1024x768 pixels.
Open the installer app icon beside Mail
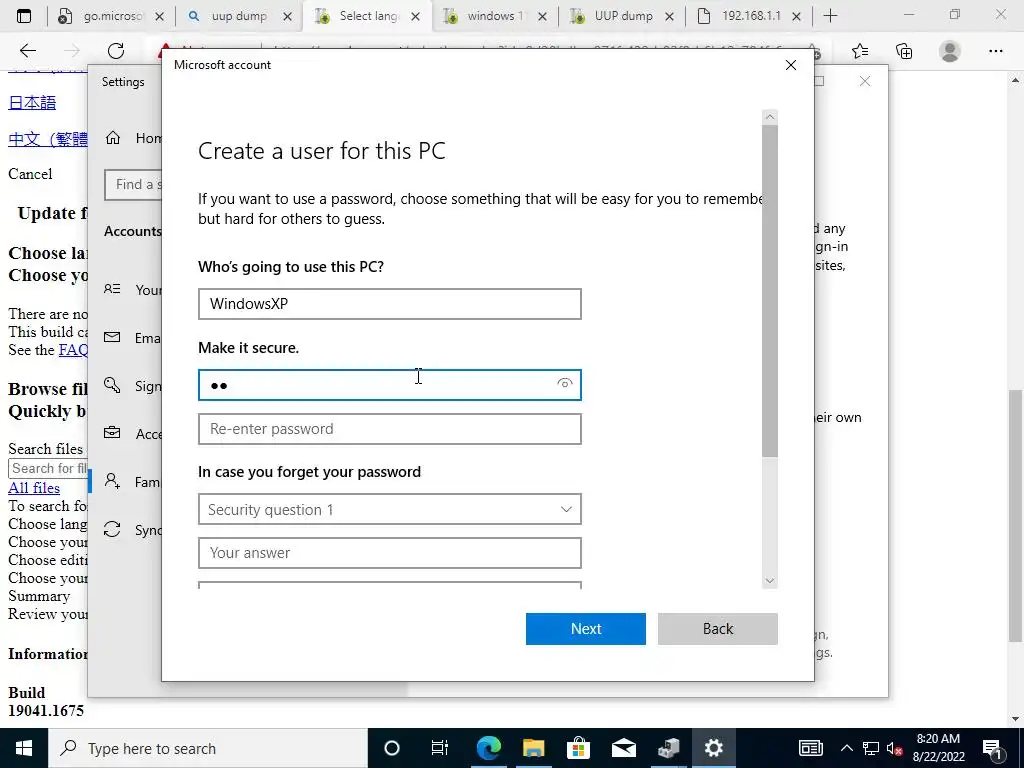(x=669, y=748)
